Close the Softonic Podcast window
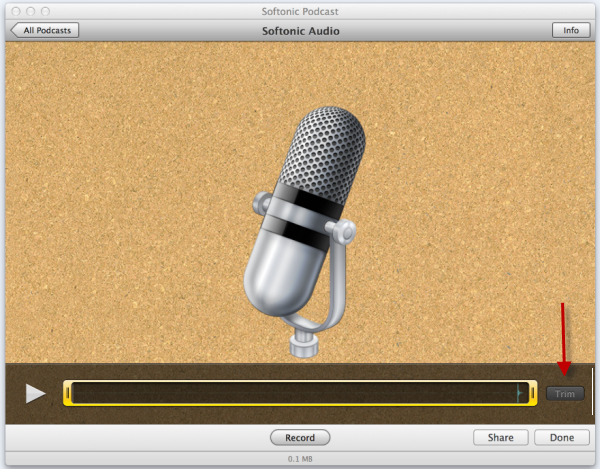Viewport: 600px width, 469px height. (x=15, y=10)
